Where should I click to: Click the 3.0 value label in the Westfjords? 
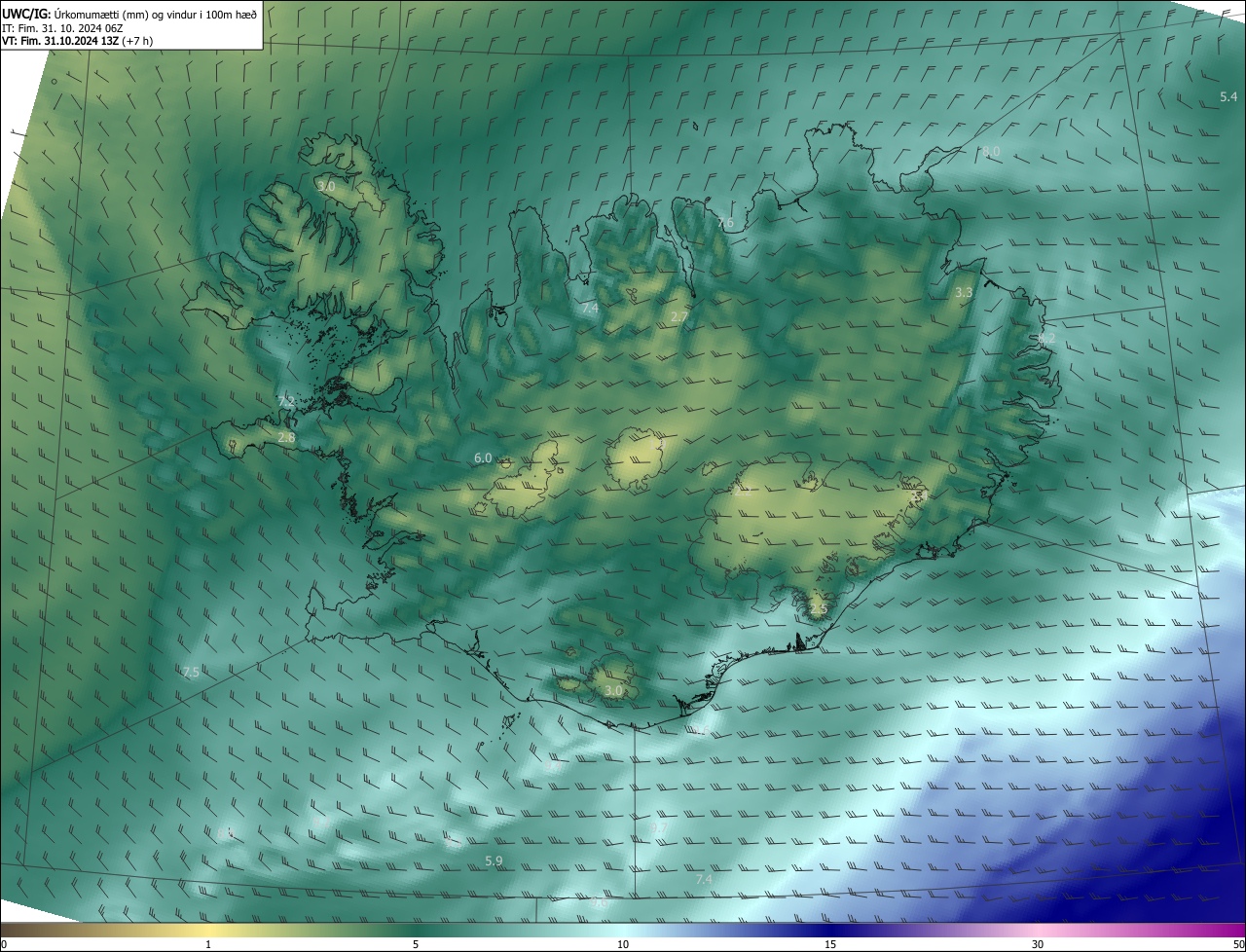(x=325, y=186)
